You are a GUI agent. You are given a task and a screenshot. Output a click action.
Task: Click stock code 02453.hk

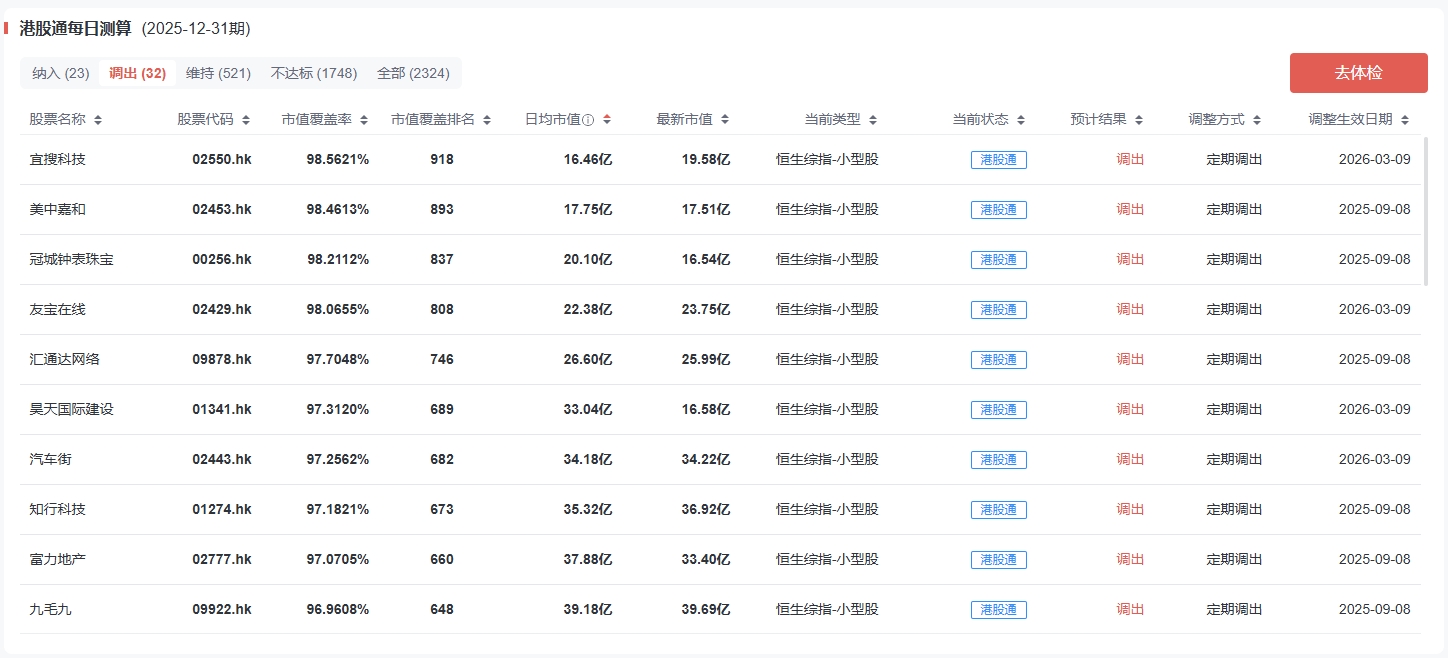coord(222,209)
